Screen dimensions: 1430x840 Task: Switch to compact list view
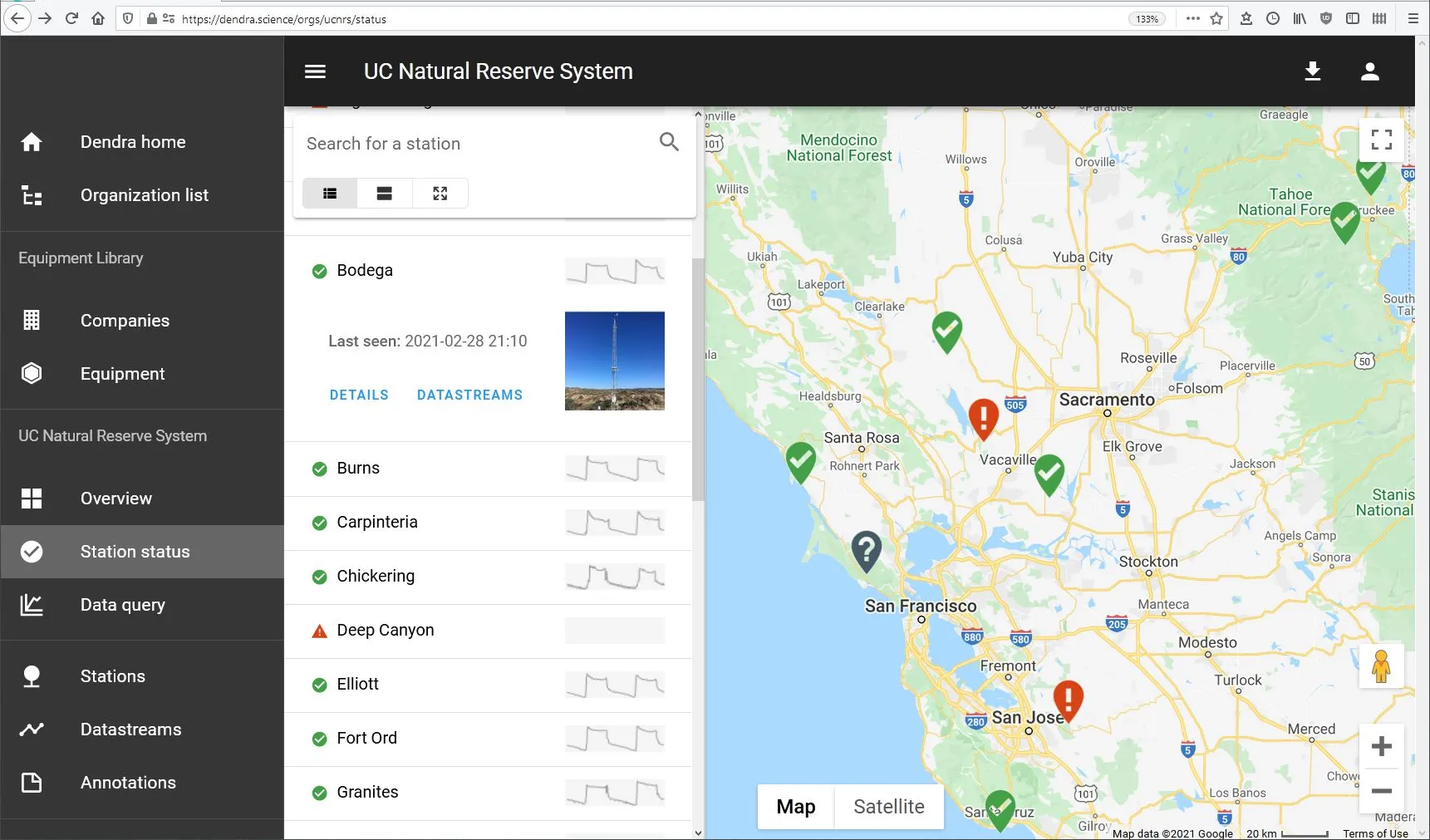click(x=330, y=194)
